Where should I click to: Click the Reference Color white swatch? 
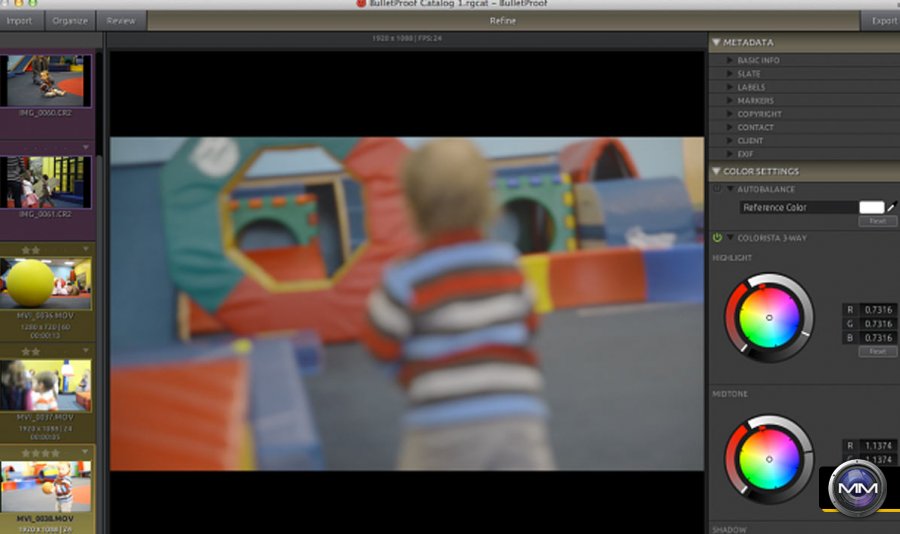click(x=871, y=207)
